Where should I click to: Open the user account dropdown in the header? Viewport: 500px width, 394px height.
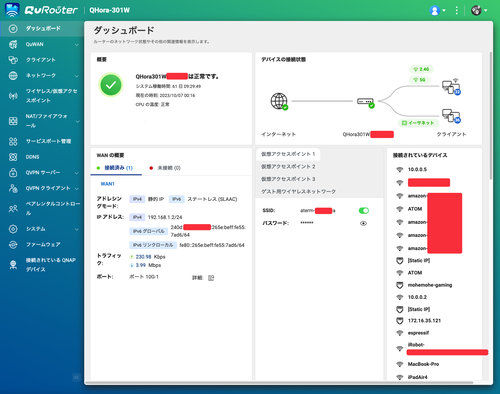tap(437, 11)
